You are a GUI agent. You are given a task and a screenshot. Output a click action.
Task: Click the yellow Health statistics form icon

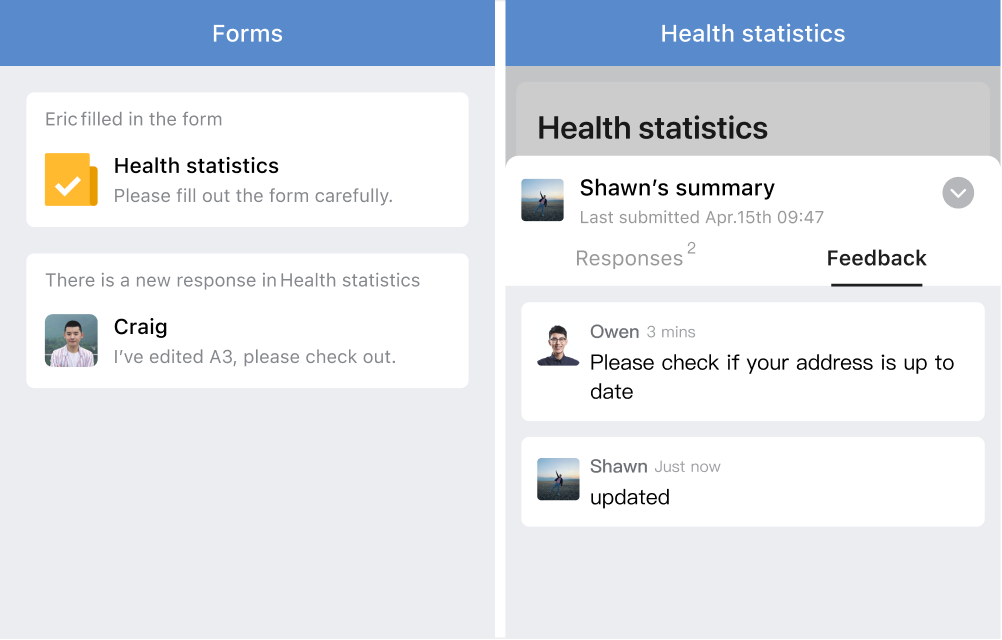(x=71, y=179)
